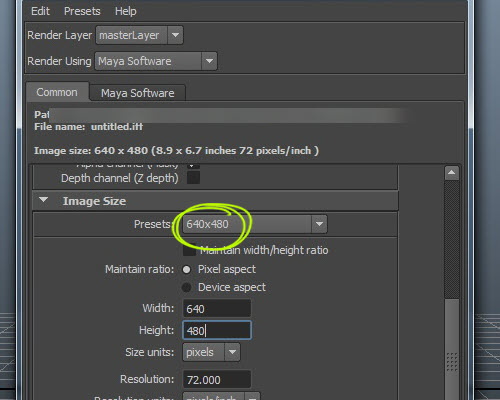Screen dimensions: 500x400
Task: Click the scrollbar up arrow
Action: tap(452, 173)
